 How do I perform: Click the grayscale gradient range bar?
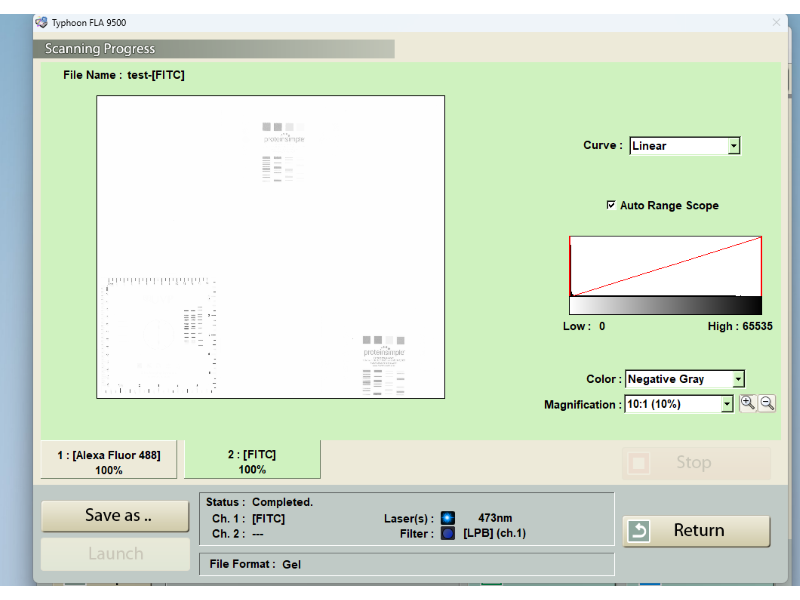pyautogui.click(x=665, y=306)
